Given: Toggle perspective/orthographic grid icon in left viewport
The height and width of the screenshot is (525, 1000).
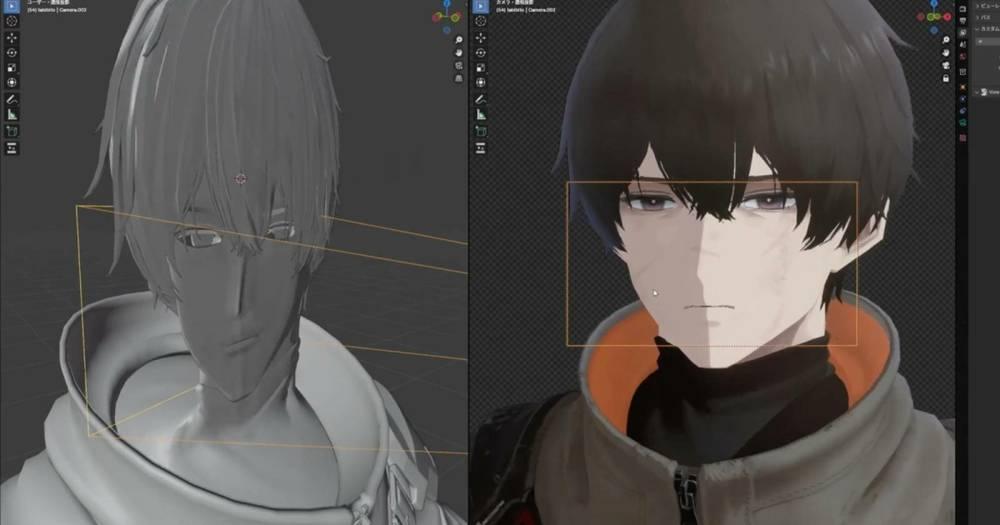Looking at the screenshot, I should [459, 78].
